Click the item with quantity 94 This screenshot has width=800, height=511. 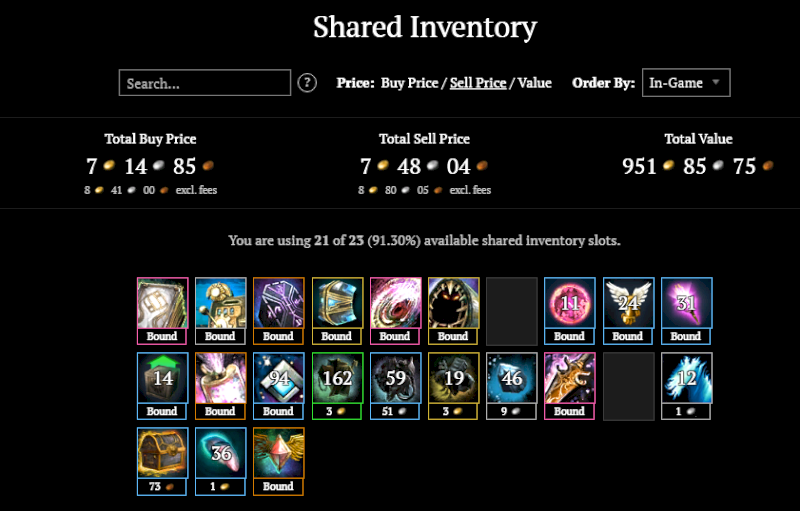pyautogui.click(x=278, y=378)
